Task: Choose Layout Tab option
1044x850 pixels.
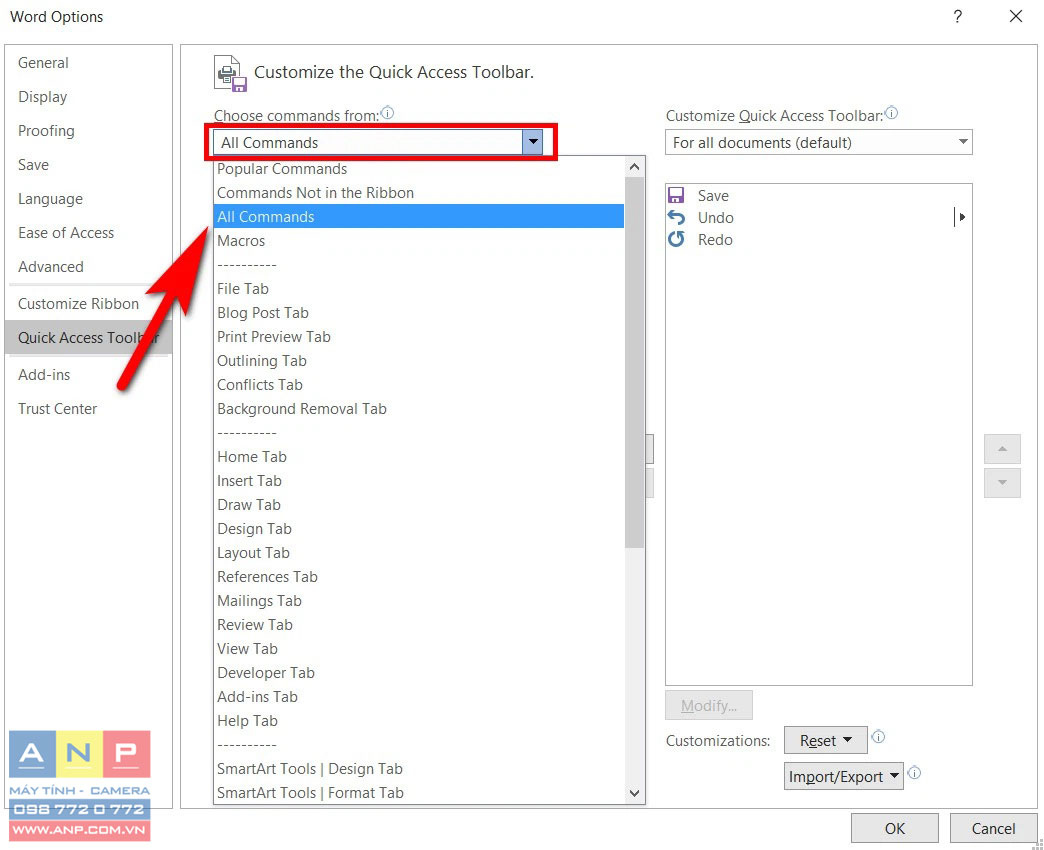Action: click(419, 552)
